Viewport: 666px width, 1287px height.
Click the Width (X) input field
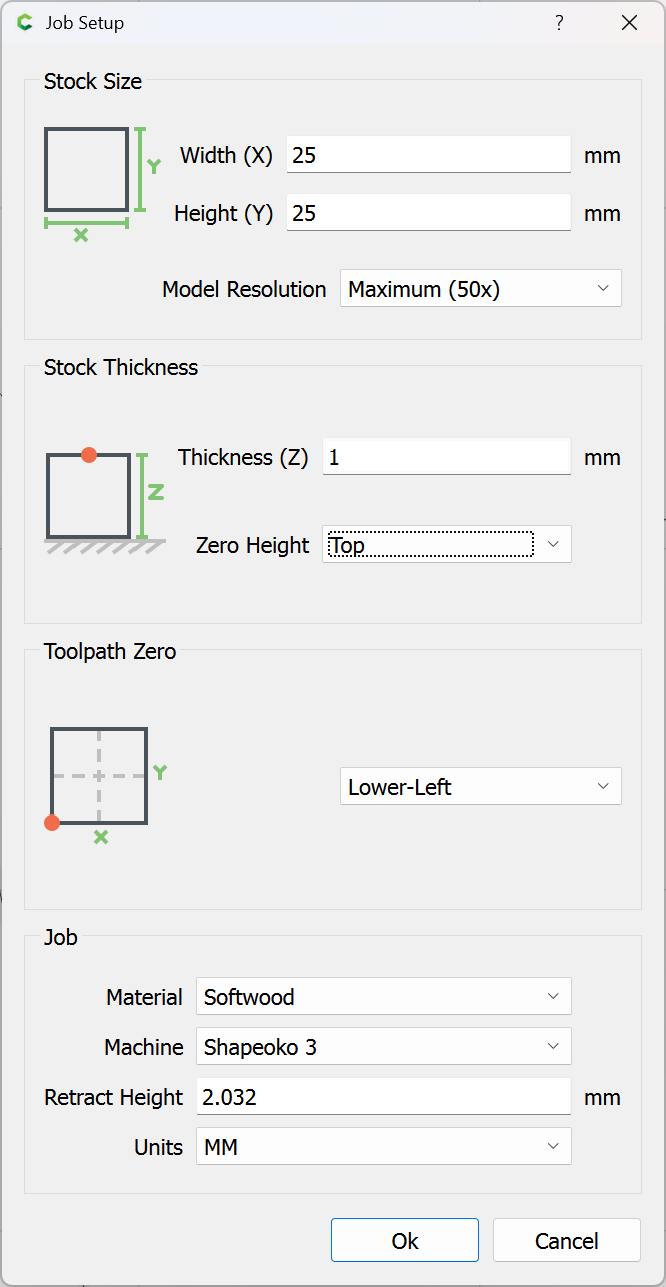coord(428,155)
